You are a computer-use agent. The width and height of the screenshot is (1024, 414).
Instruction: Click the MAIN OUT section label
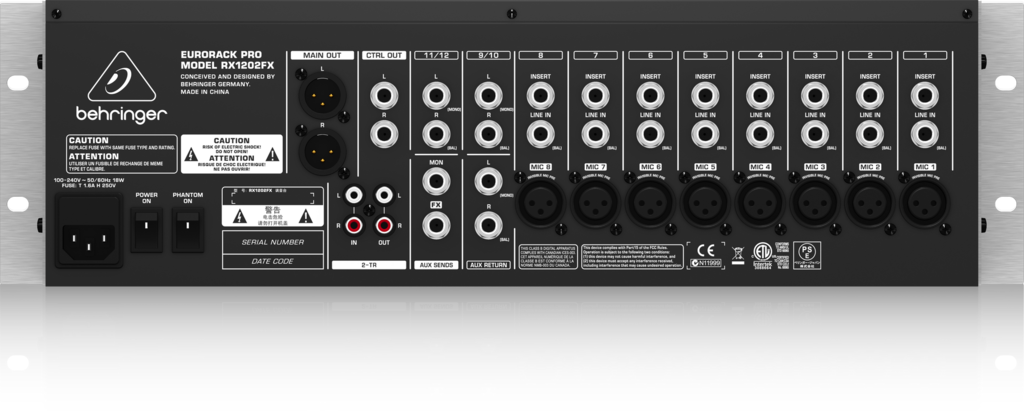pos(322,56)
